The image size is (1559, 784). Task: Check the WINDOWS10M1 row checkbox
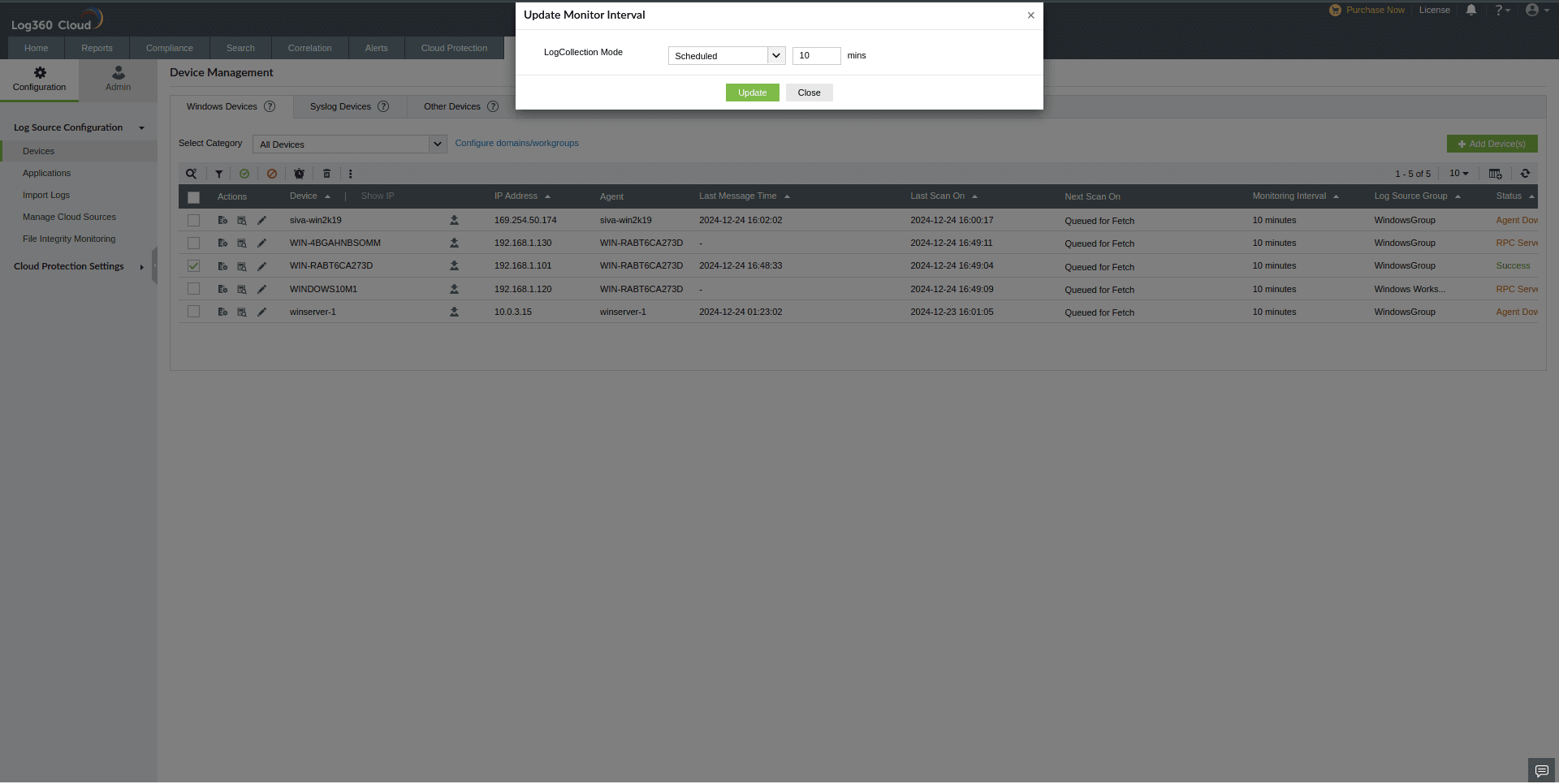click(x=193, y=289)
